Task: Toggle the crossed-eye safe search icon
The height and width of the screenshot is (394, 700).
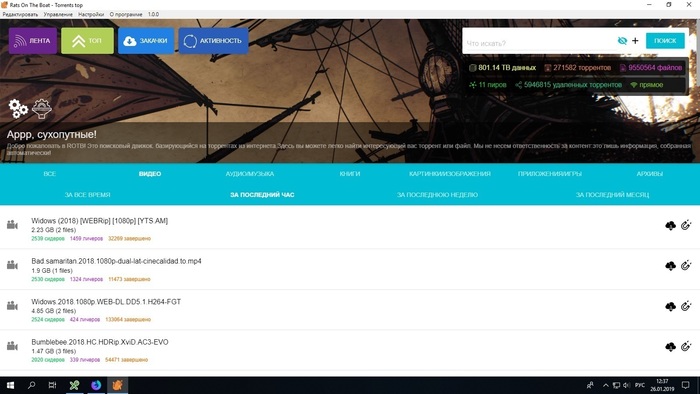Action: pos(622,41)
